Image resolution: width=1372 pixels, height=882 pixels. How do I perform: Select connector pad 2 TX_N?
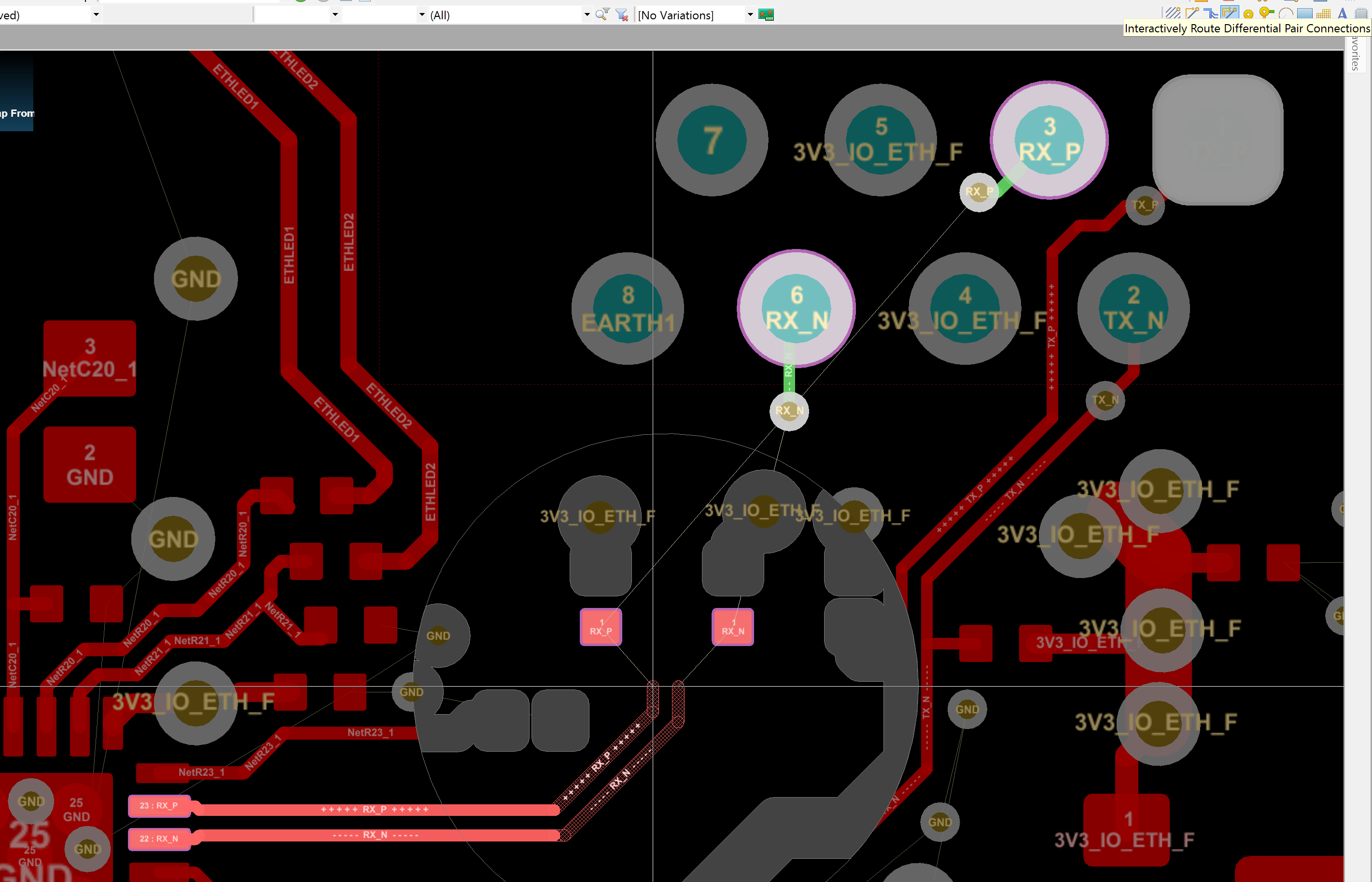point(1134,309)
